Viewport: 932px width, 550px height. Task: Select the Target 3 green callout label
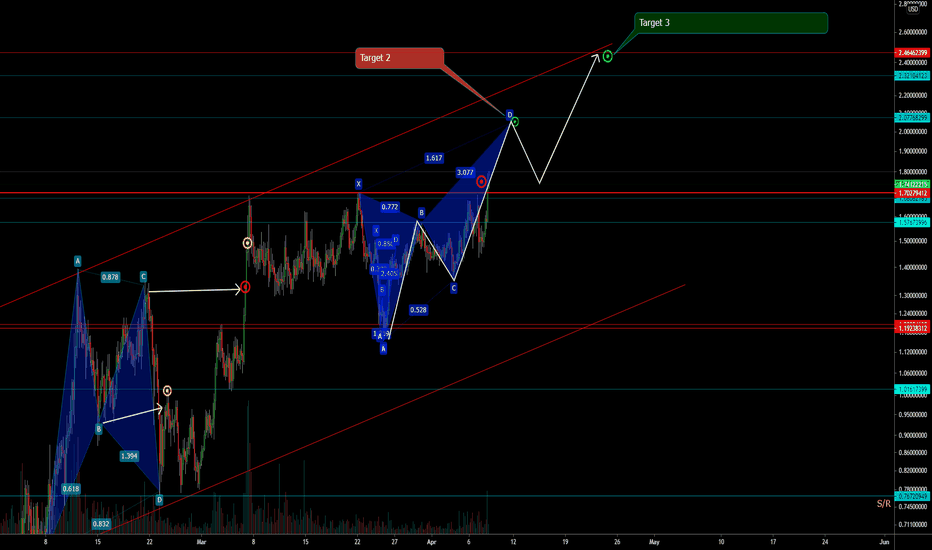(731, 23)
